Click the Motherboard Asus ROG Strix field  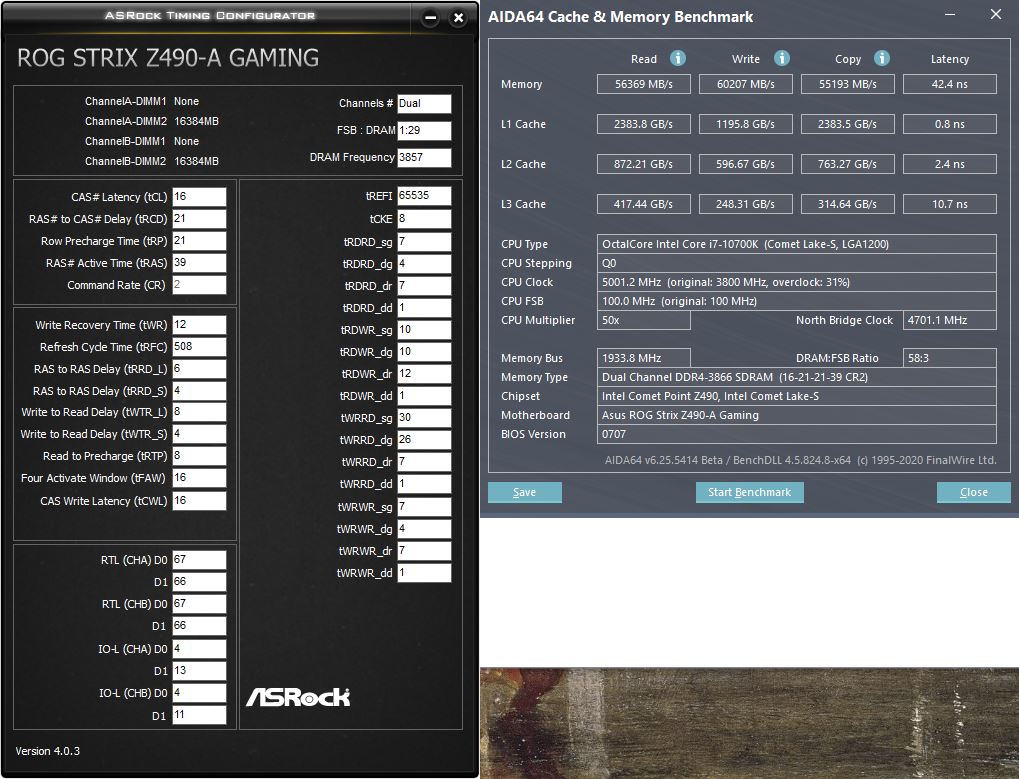click(797, 415)
